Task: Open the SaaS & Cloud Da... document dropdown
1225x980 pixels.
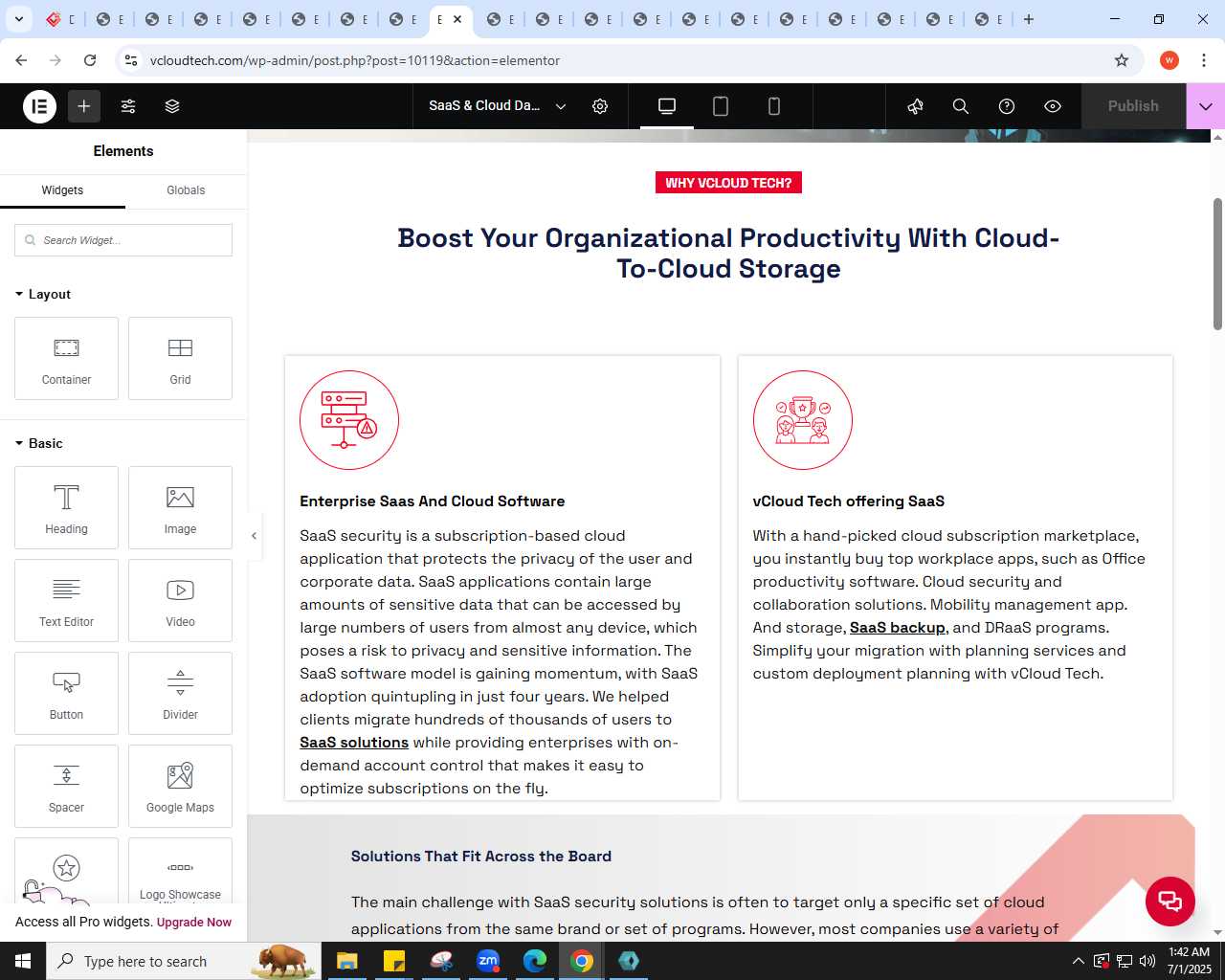Action: (x=497, y=106)
